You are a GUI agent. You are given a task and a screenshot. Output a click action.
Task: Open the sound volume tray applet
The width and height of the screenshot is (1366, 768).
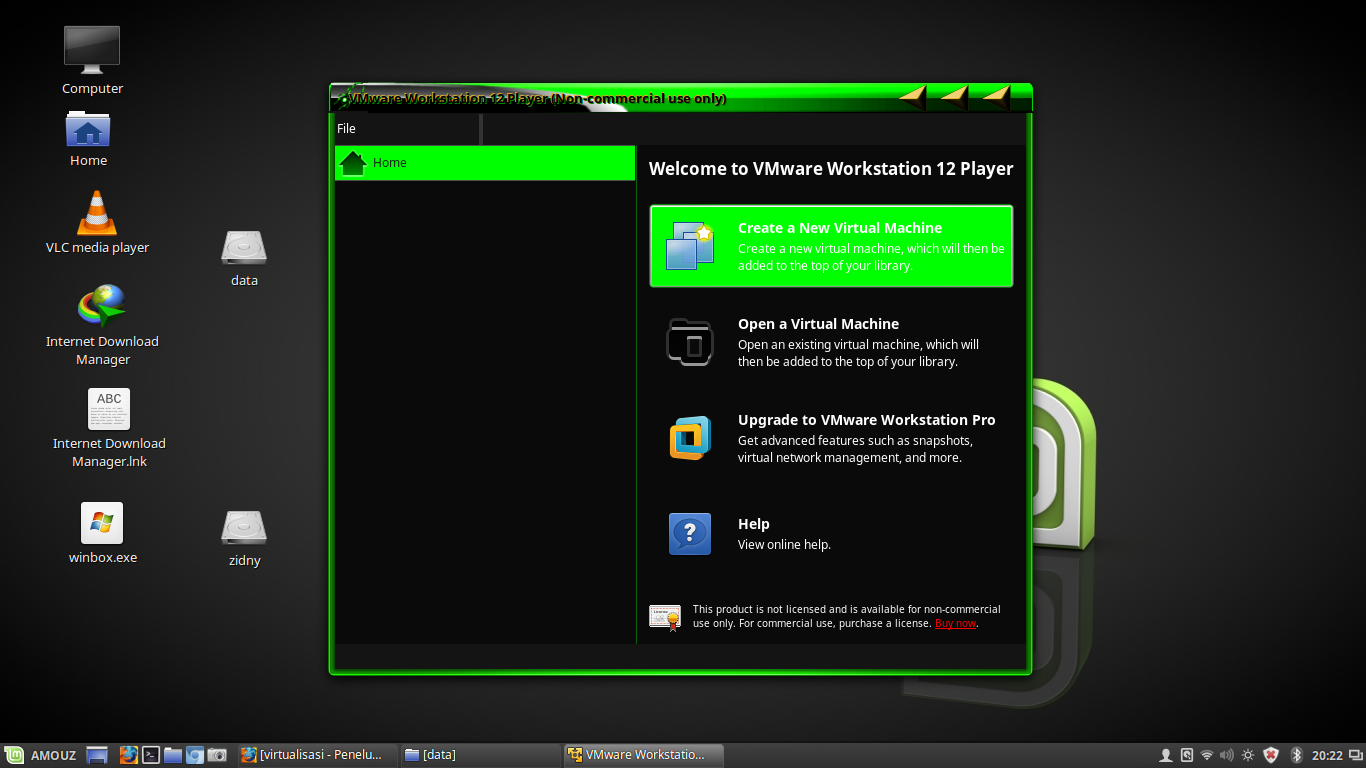1227,755
